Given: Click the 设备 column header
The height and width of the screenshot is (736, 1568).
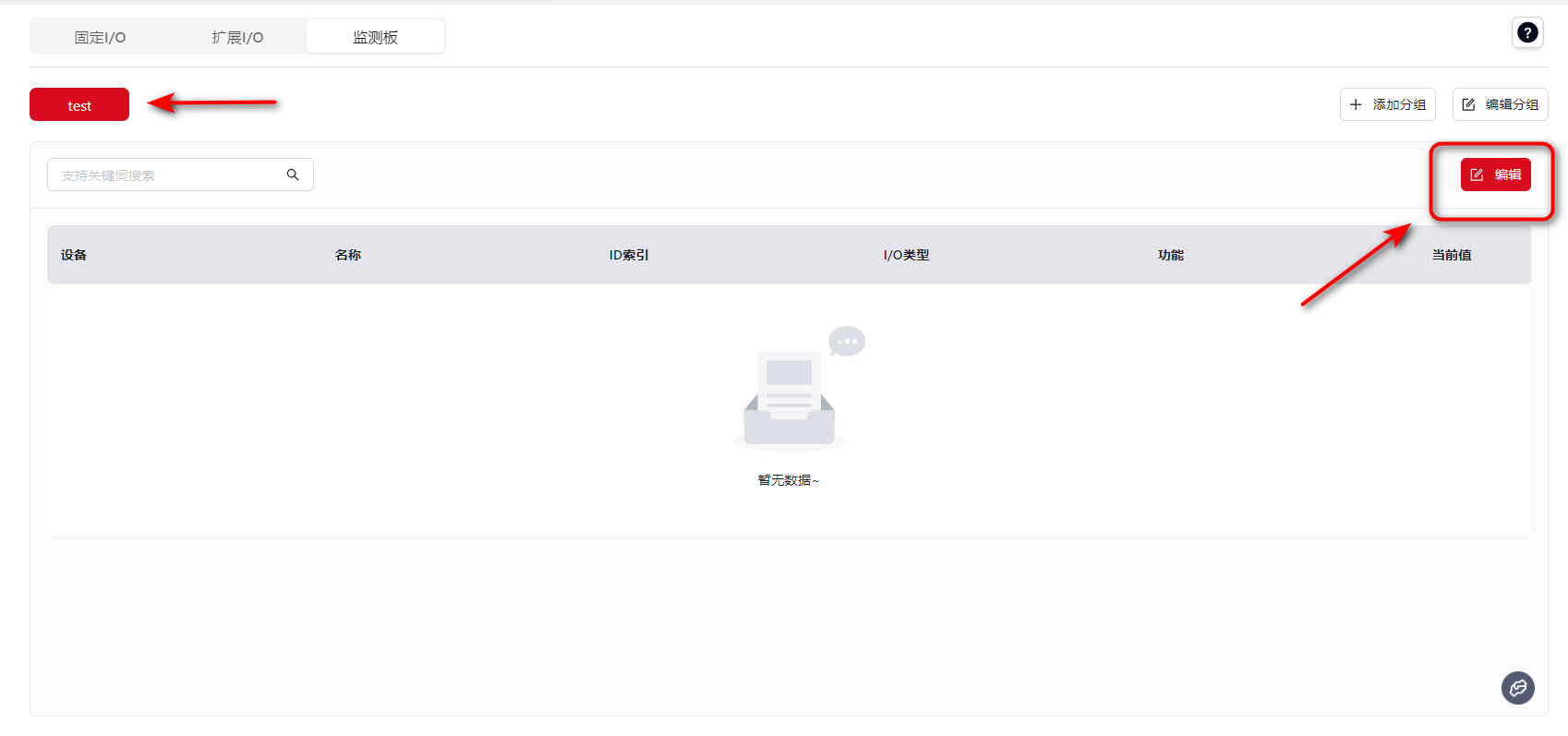Looking at the screenshot, I should point(74,255).
